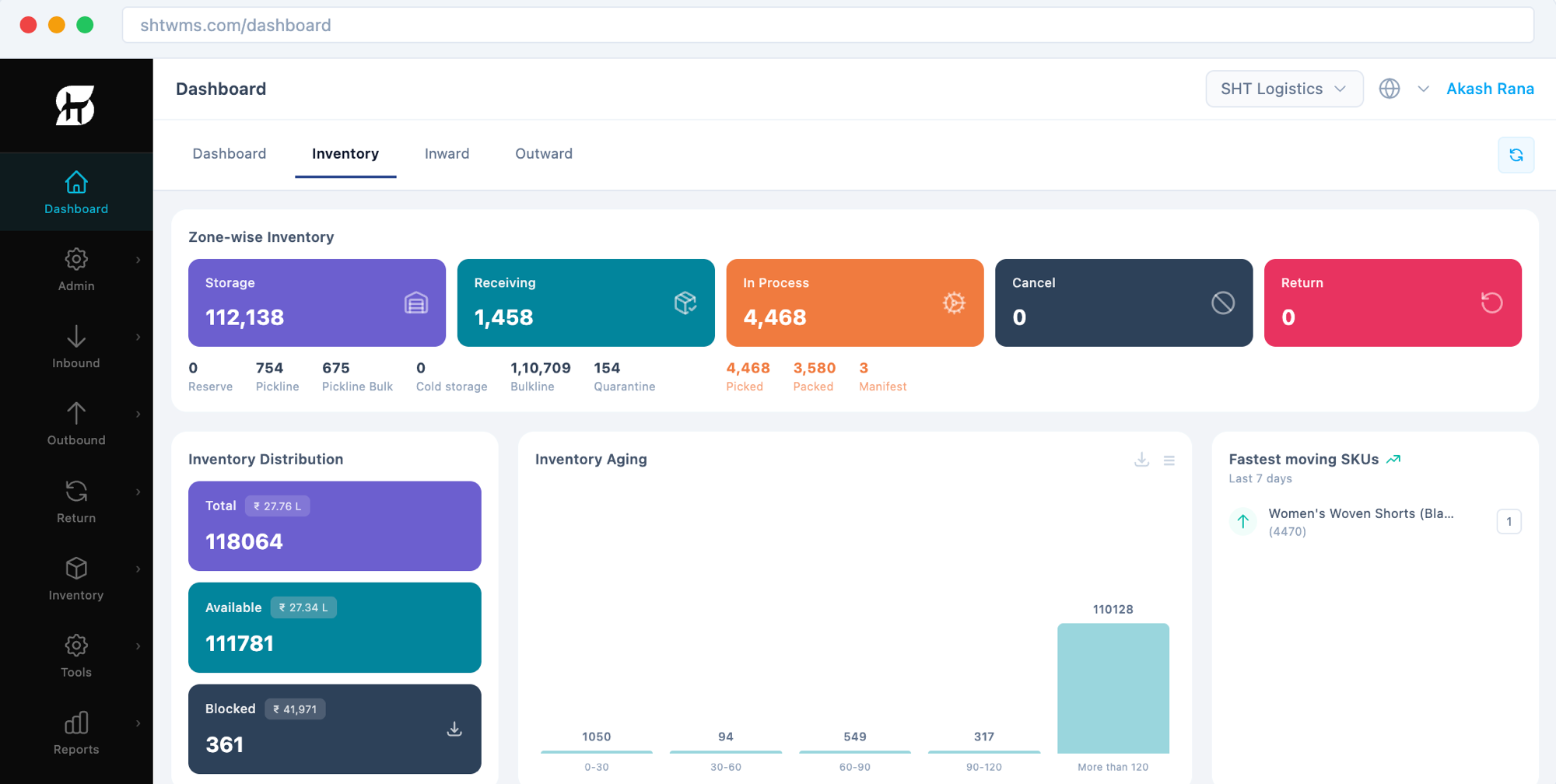This screenshot has width=1556, height=784.
Task: Open the sidebar Return cycle icon
Action: [x=76, y=491]
